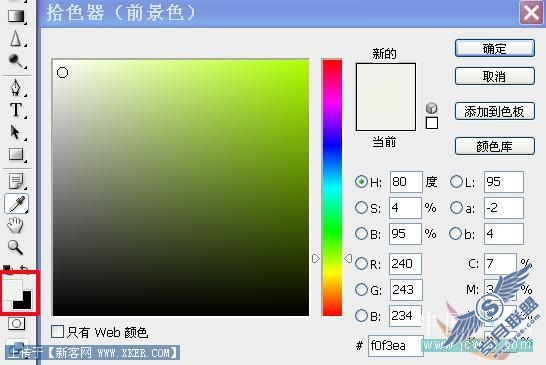Select the RGB blue B radio button
Screen dimensions: 546x365
click(x=361, y=316)
